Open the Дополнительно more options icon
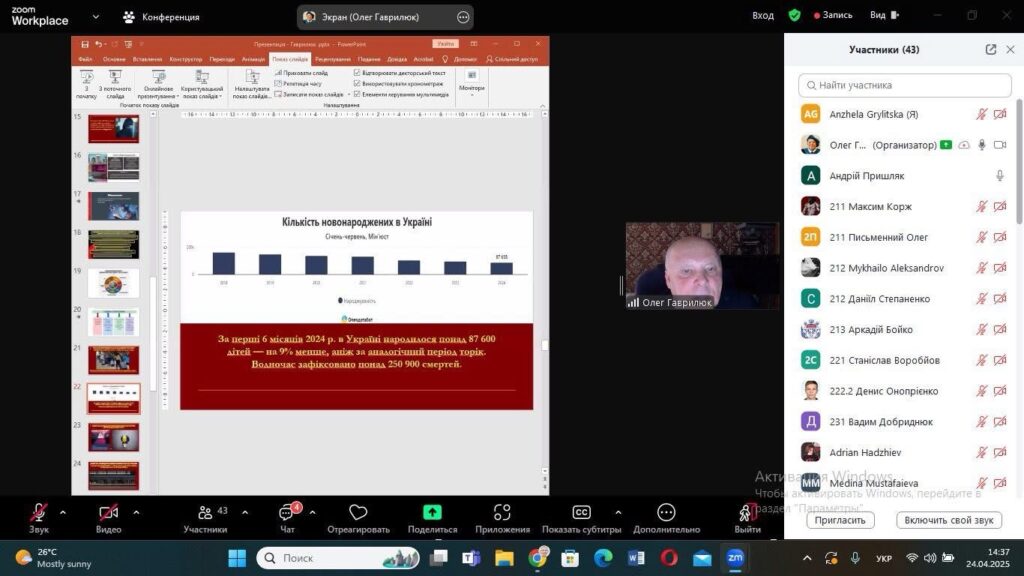The image size is (1024, 576). 666,513
